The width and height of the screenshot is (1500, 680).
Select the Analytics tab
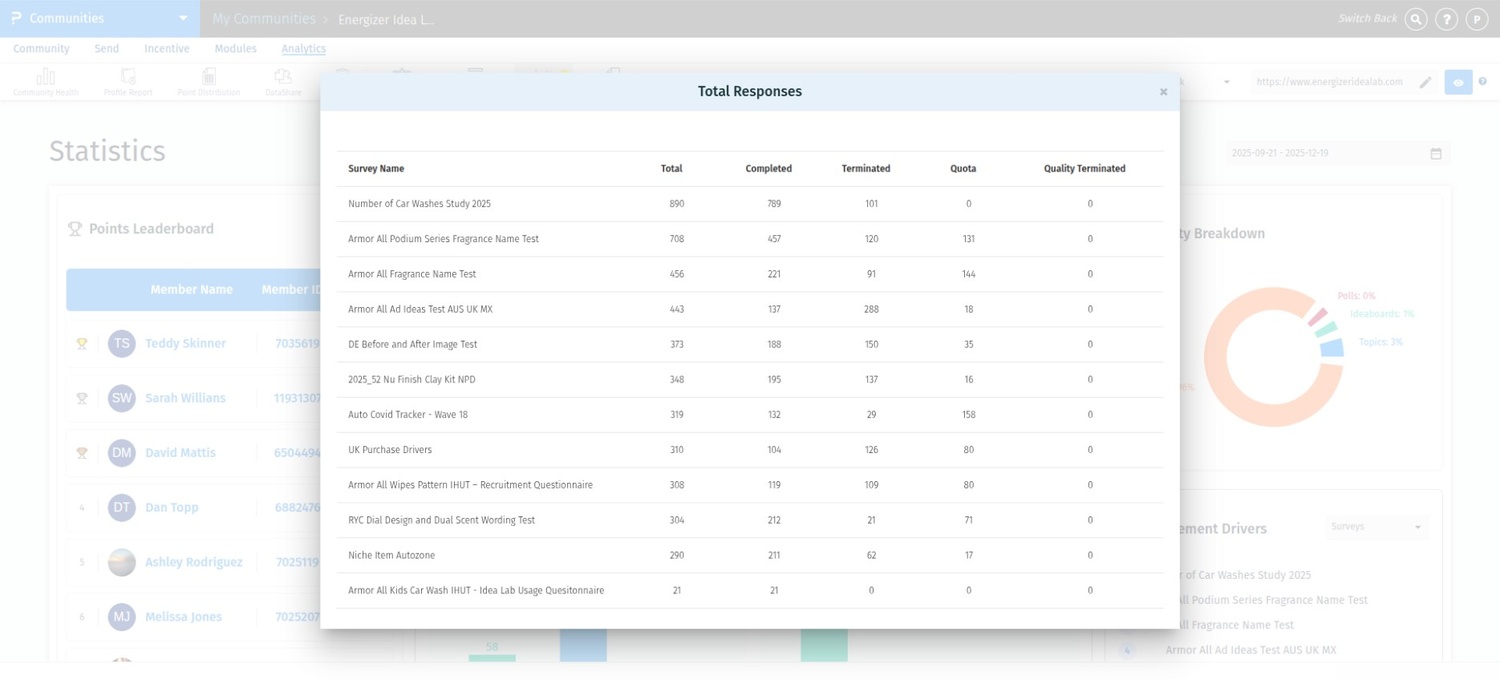pos(303,48)
